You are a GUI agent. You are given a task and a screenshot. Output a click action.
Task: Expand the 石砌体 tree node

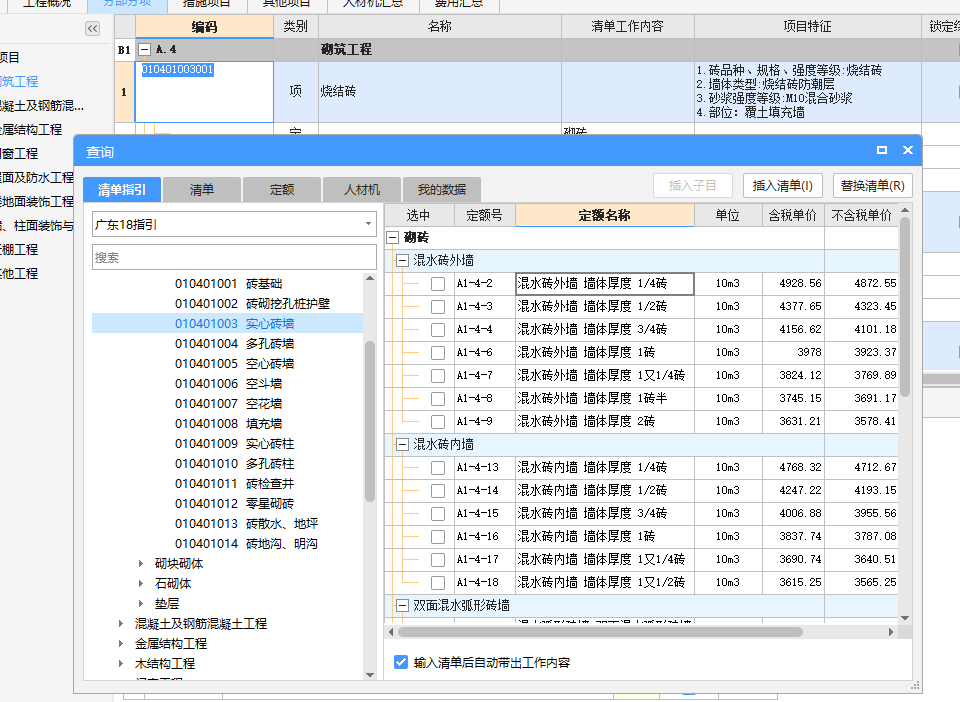tap(141, 584)
